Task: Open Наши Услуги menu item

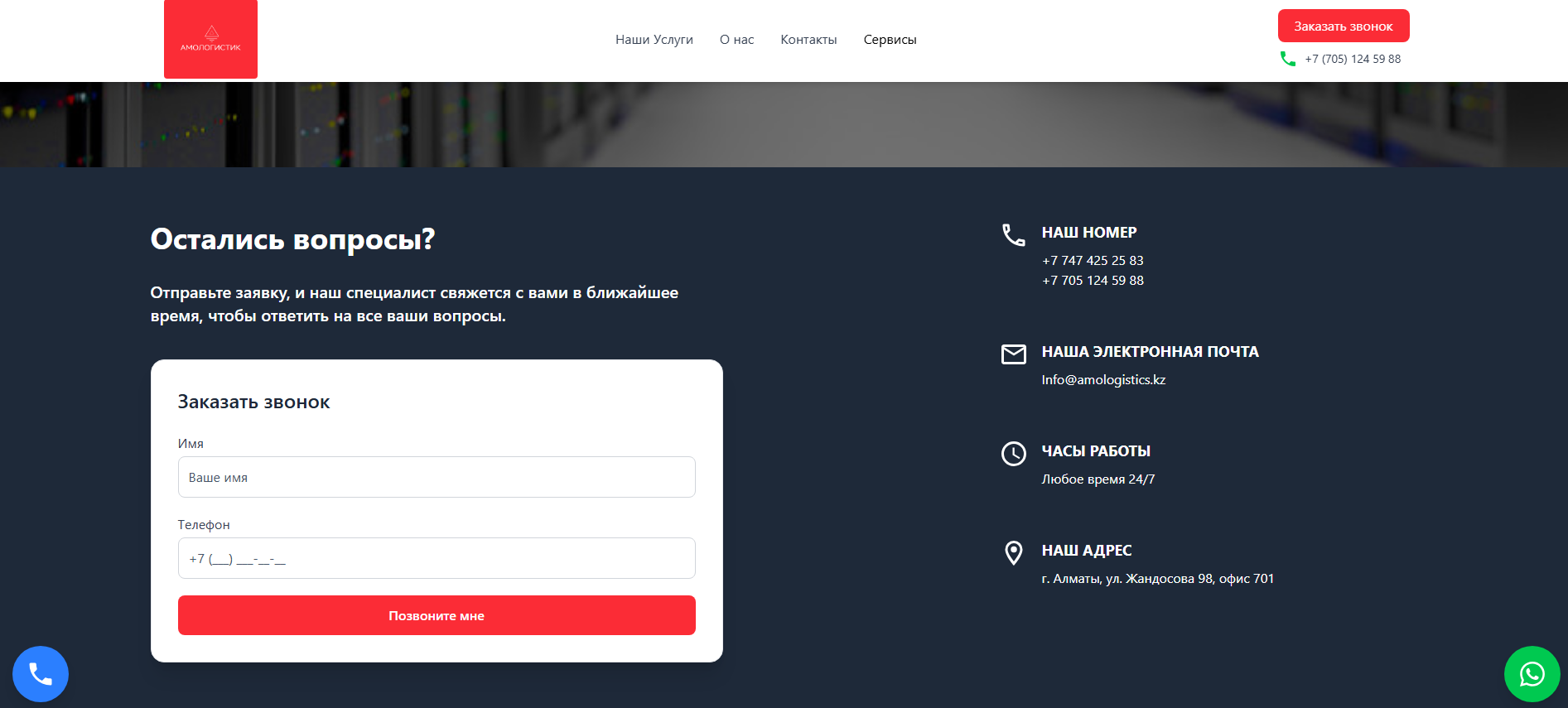Action: point(654,40)
